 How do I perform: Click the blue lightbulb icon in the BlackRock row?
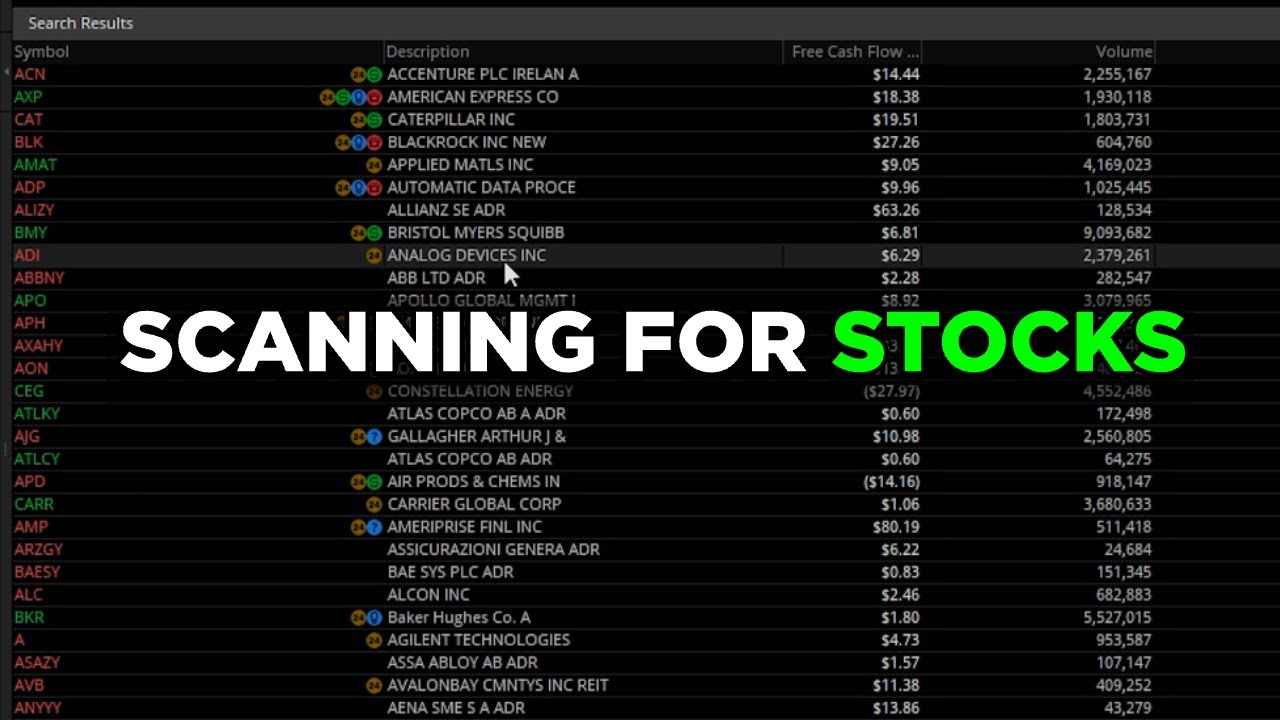(358, 142)
